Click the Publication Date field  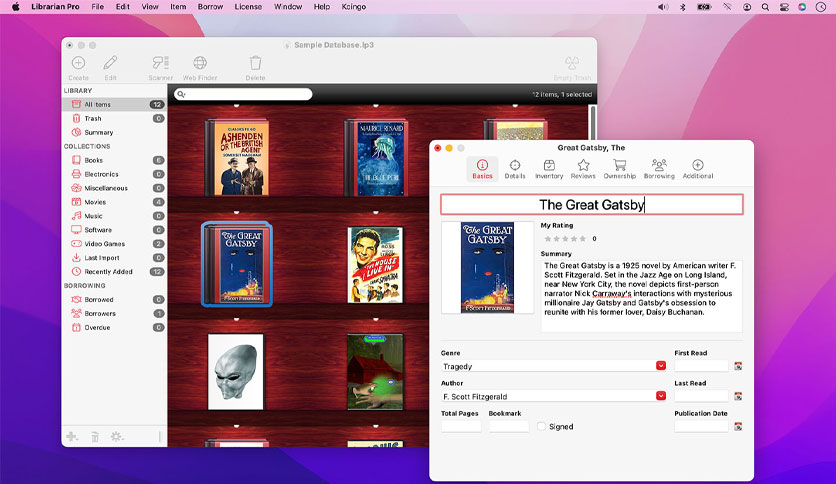[701, 426]
